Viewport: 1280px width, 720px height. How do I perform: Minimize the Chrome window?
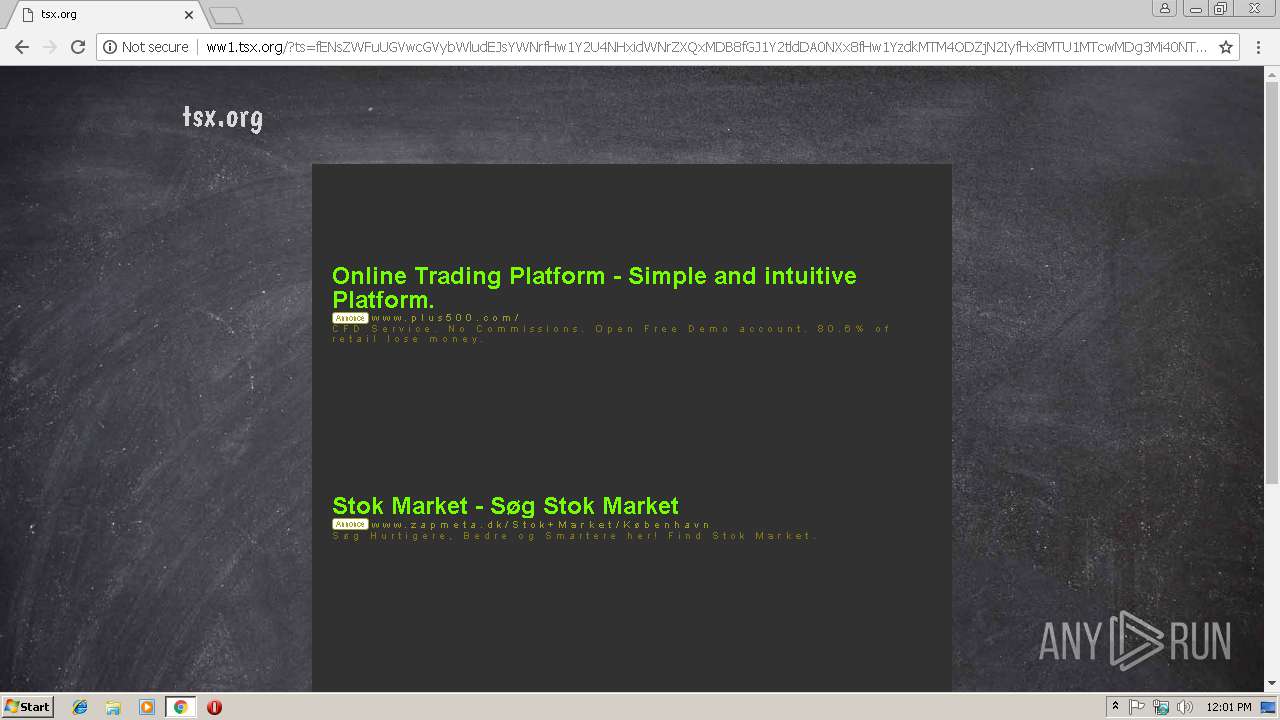tap(1195, 9)
